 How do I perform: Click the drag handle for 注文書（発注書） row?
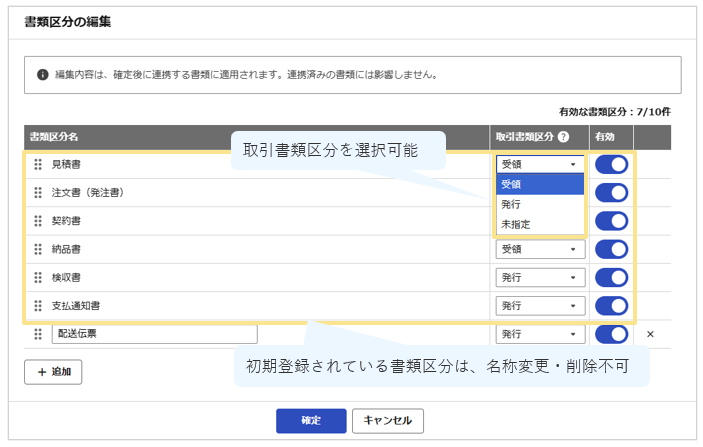point(38,193)
